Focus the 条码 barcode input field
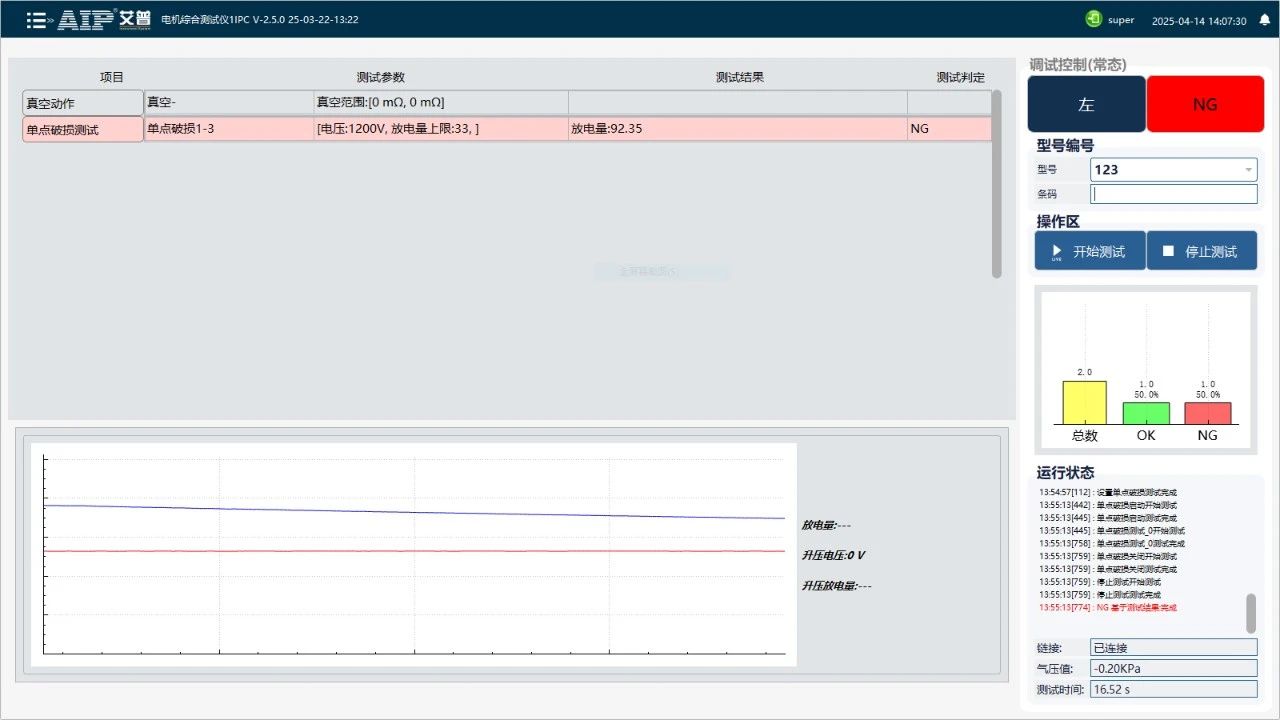This screenshot has width=1280, height=720. [x=1173, y=194]
